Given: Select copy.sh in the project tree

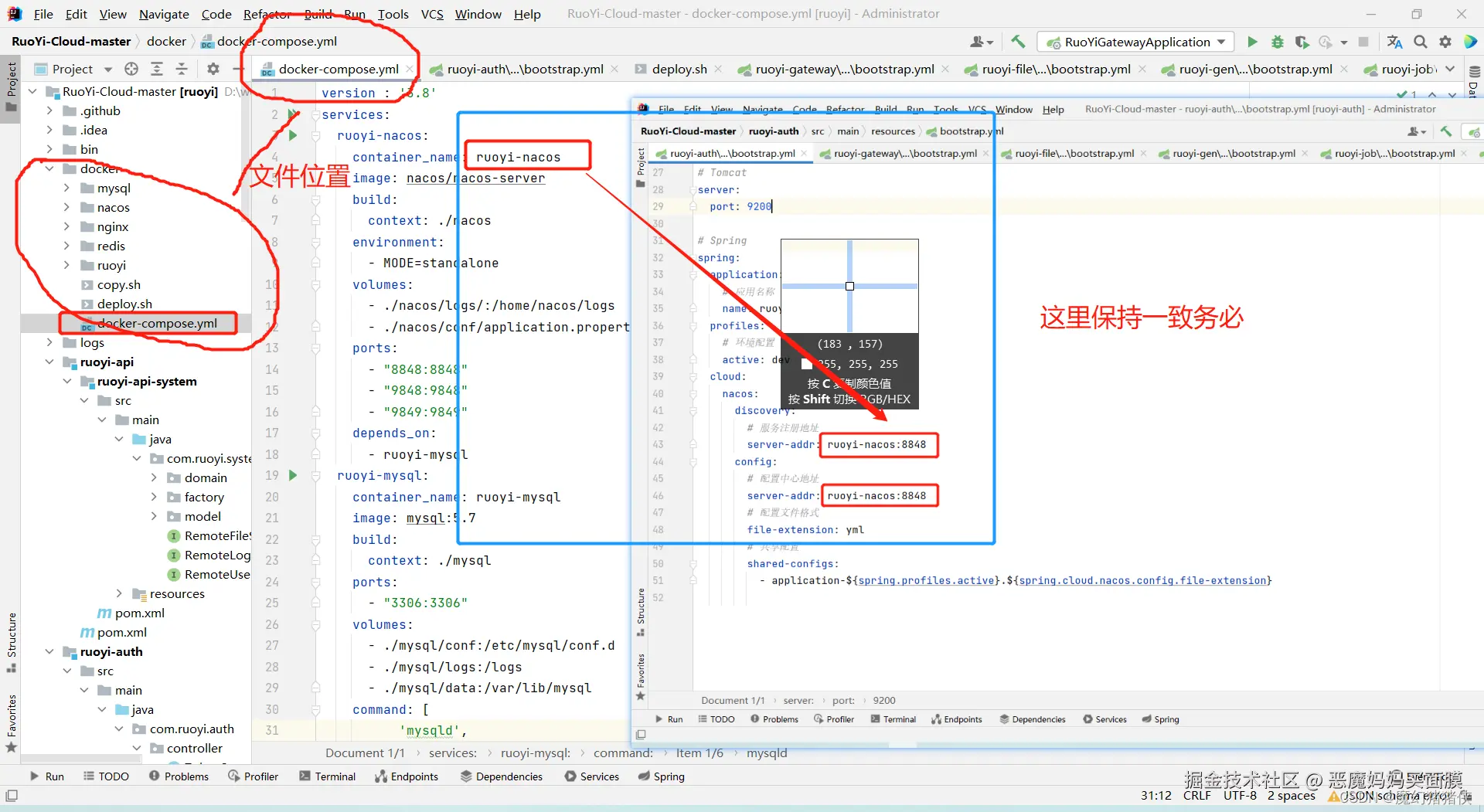Looking at the screenshot, I should tap(119, 284).
